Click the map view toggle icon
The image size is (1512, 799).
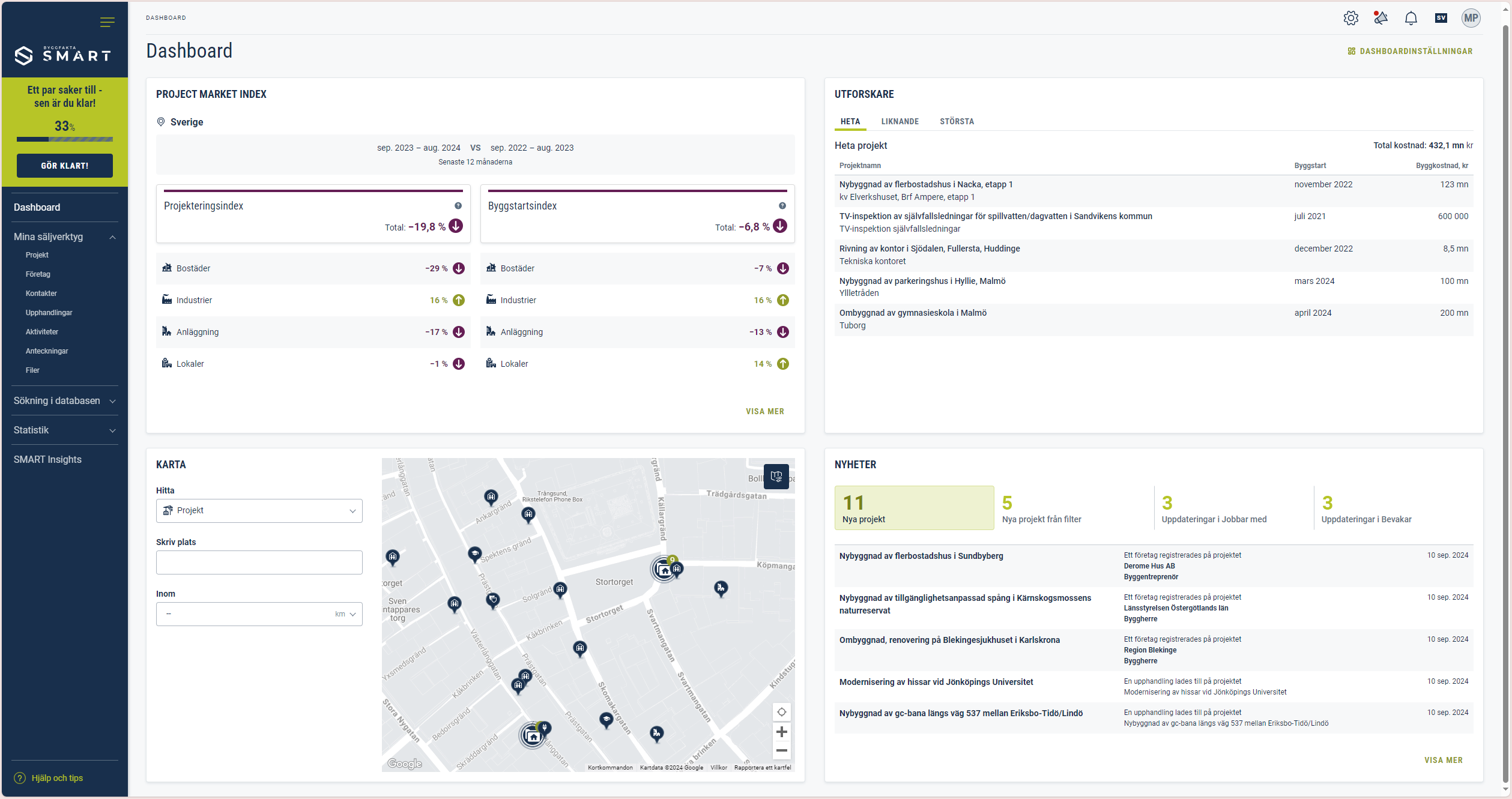[x=776, y=477]
